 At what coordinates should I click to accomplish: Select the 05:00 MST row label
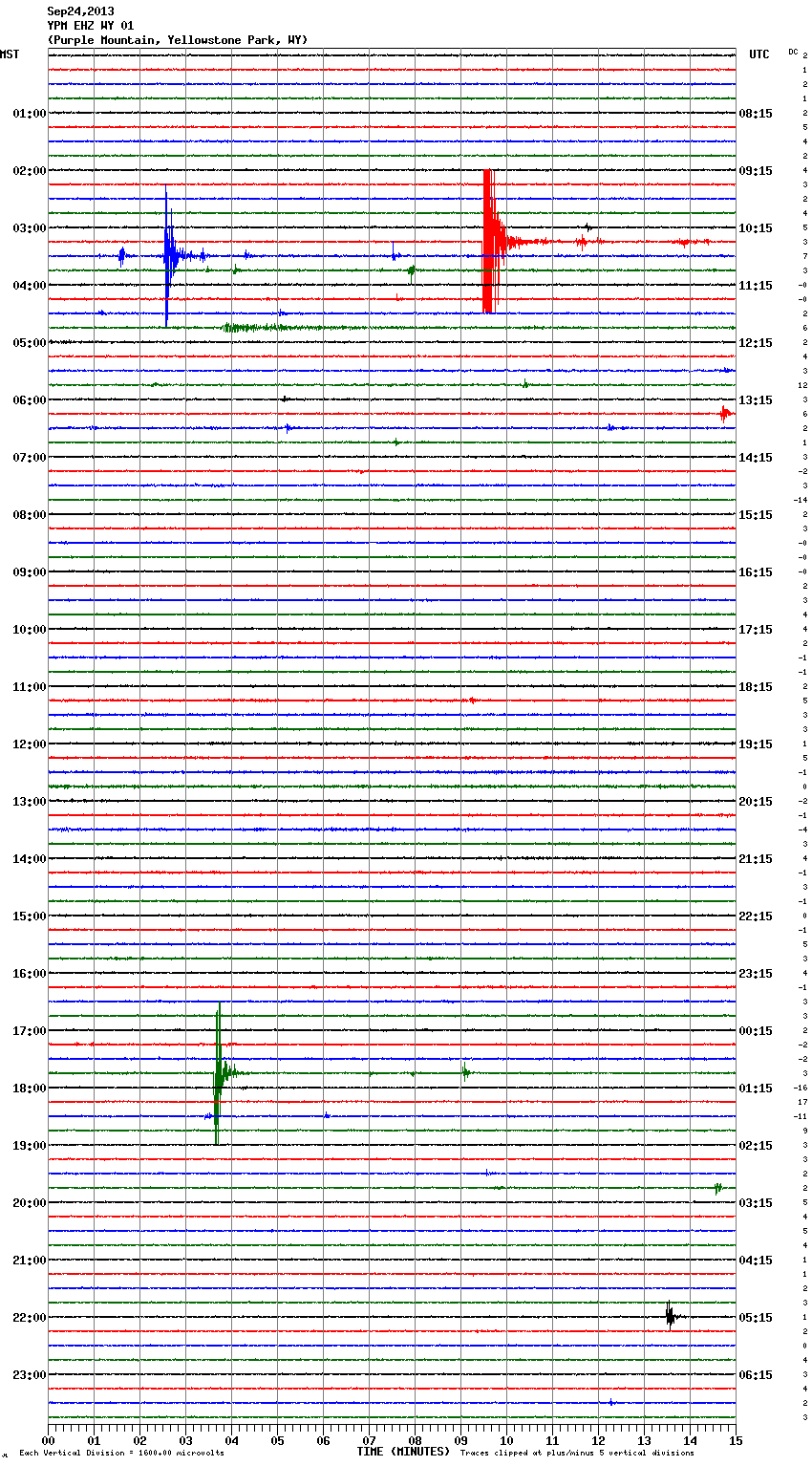tap(30, 343)
